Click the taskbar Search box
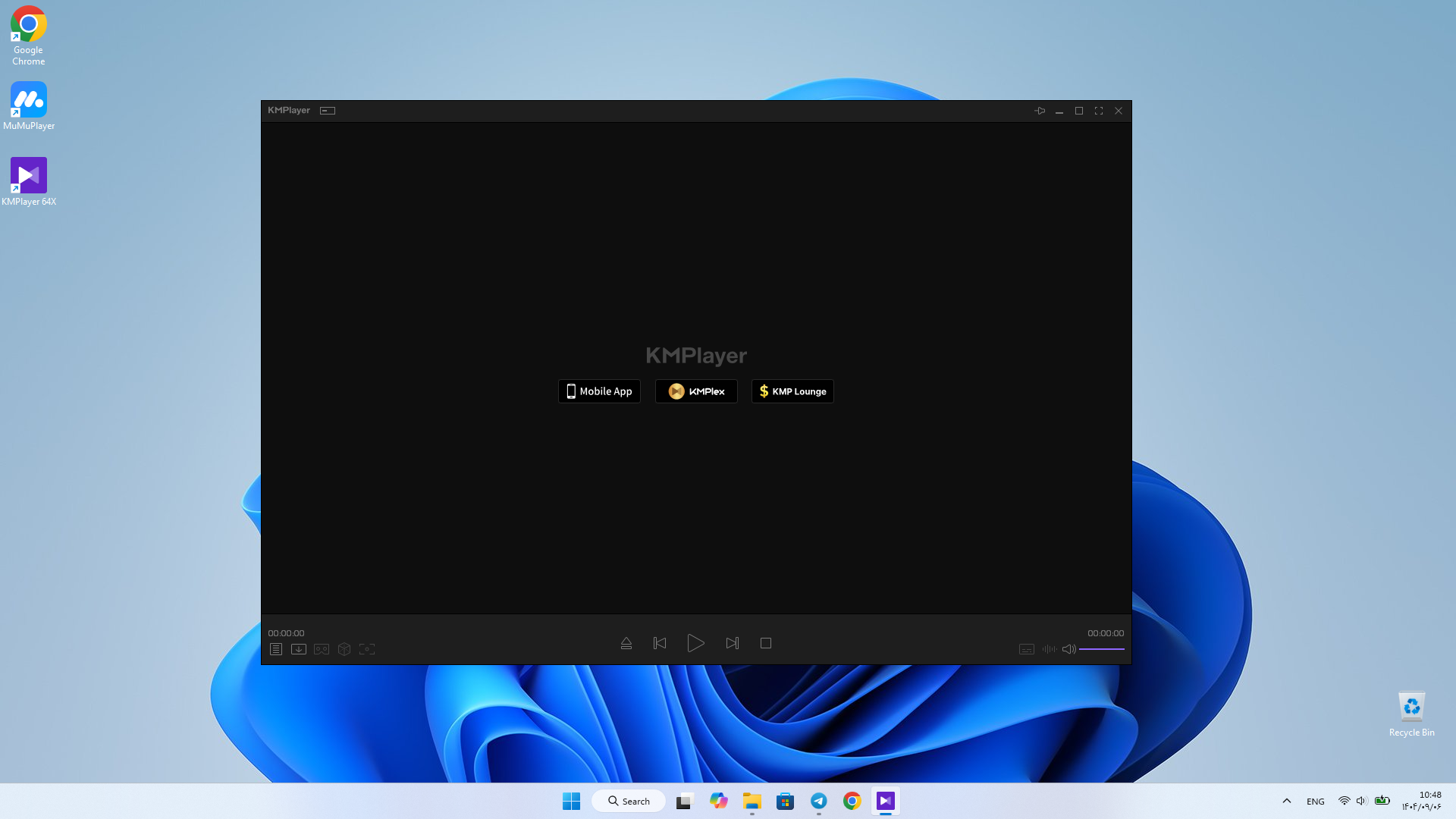This screenshot has width=1456, height=819. 629,801
